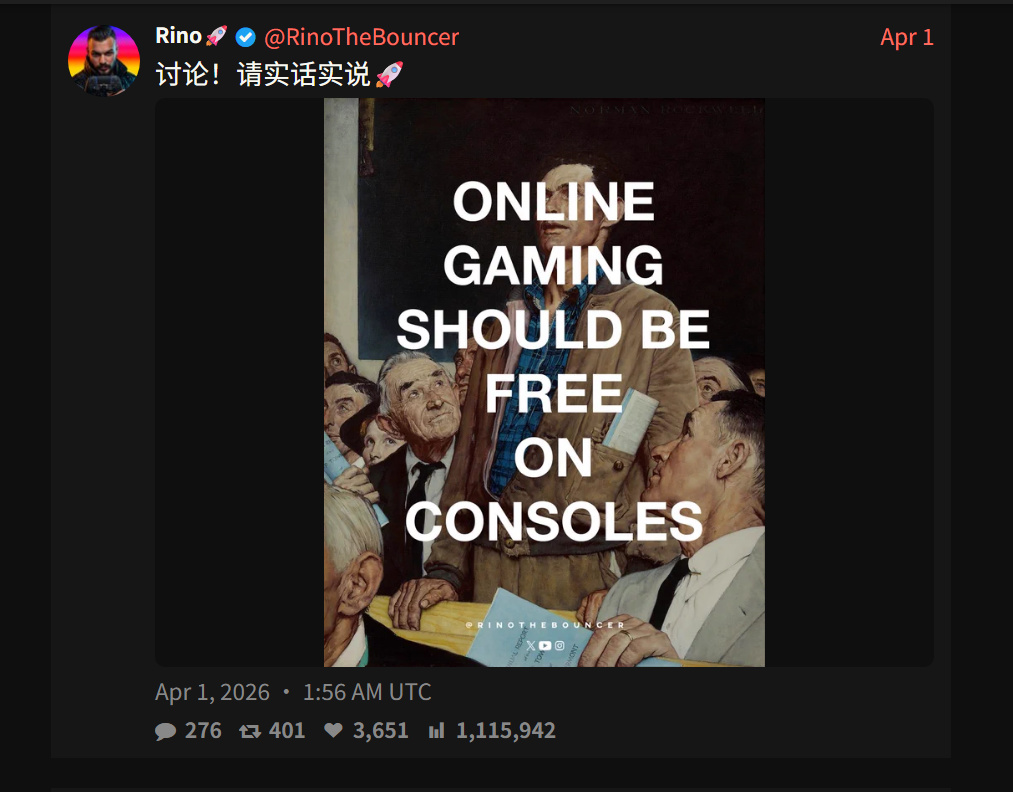This screenshot has width=1013, height=792.
Task: Click the Apr 1, 2026 1:56 AM timestamp
Action: pos(293,692)
